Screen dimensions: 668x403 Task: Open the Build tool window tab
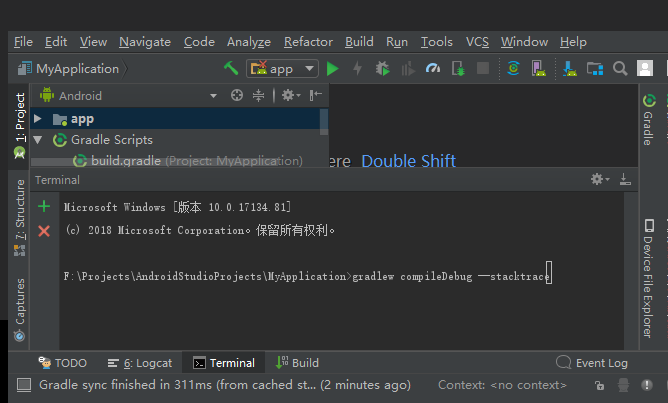[297, 363]
